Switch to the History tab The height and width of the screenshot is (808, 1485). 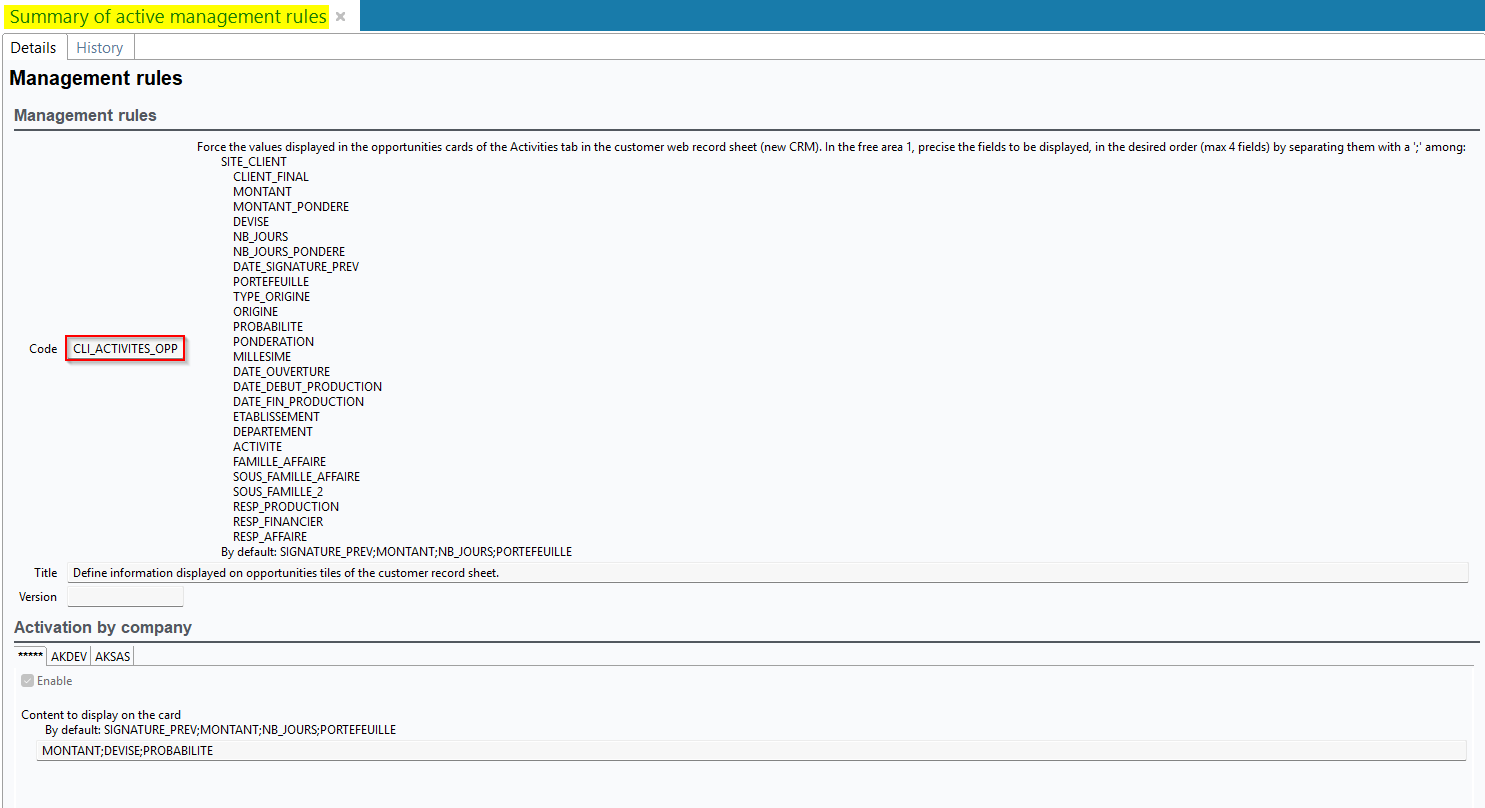click(100, 48)
